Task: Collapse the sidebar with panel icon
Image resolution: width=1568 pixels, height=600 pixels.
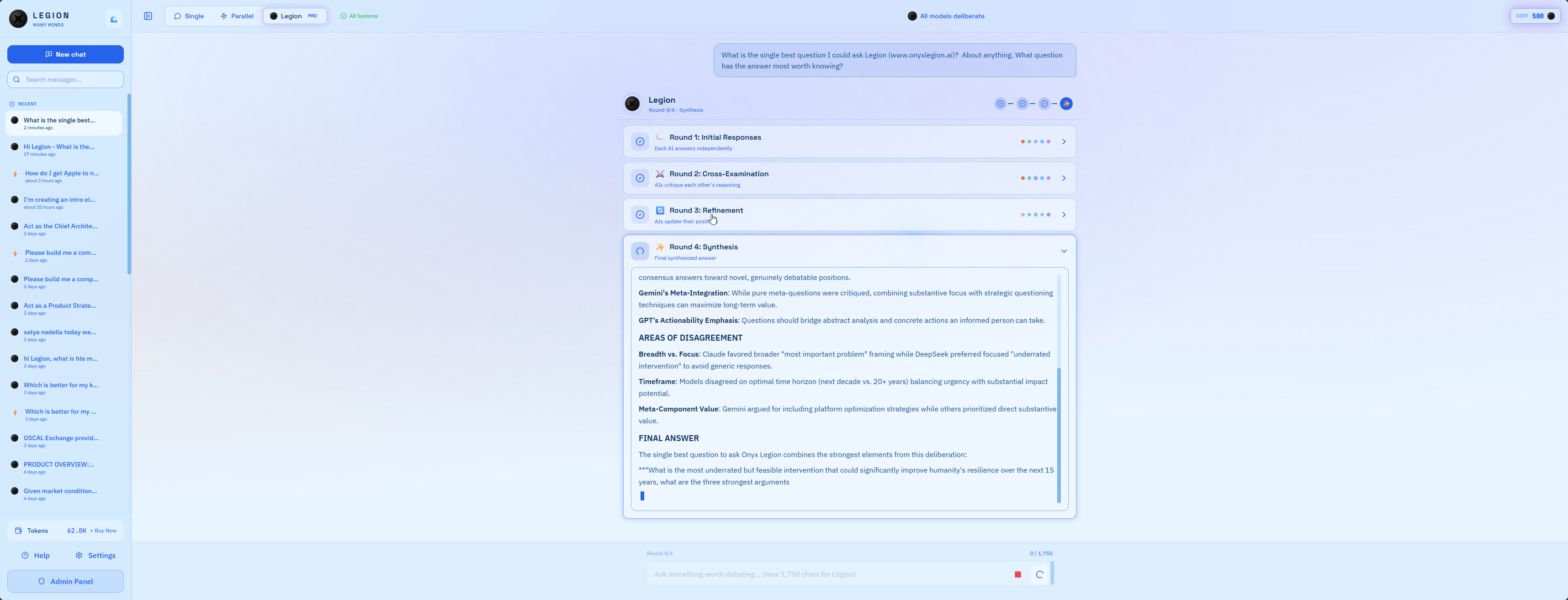Action: click(x=148, y=16)
